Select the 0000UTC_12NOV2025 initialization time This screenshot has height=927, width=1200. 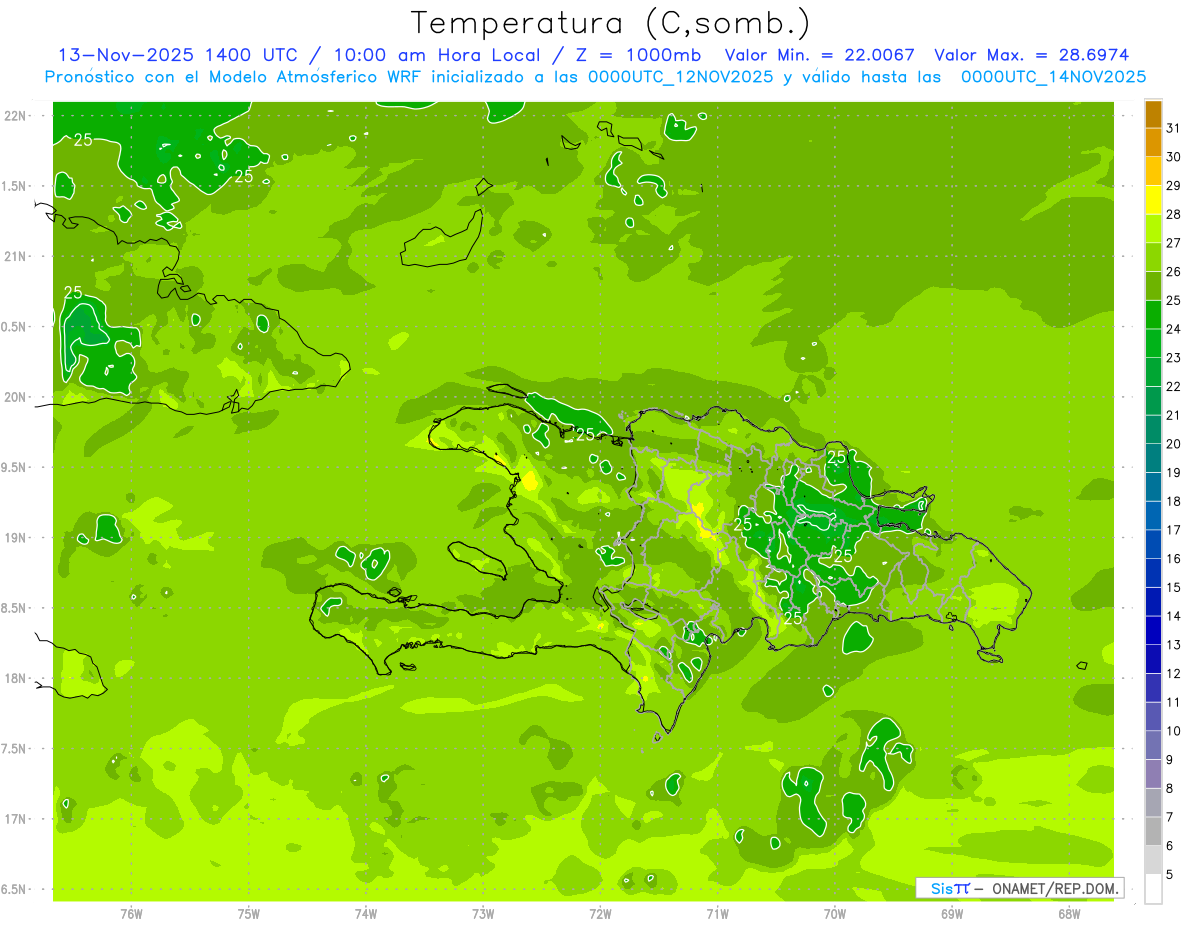tap(680, 77)
